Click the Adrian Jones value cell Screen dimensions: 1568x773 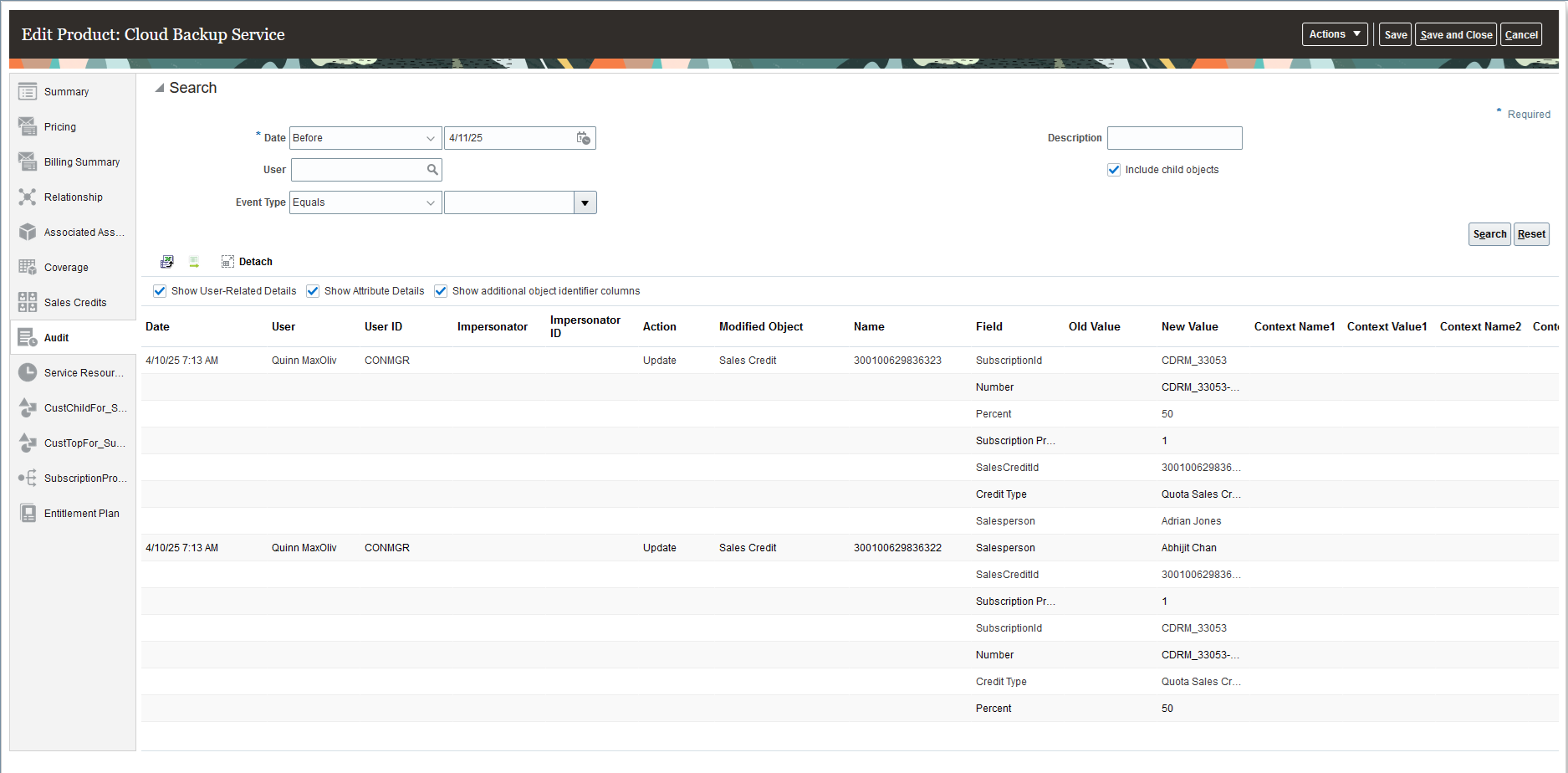tap(1191, 521)
